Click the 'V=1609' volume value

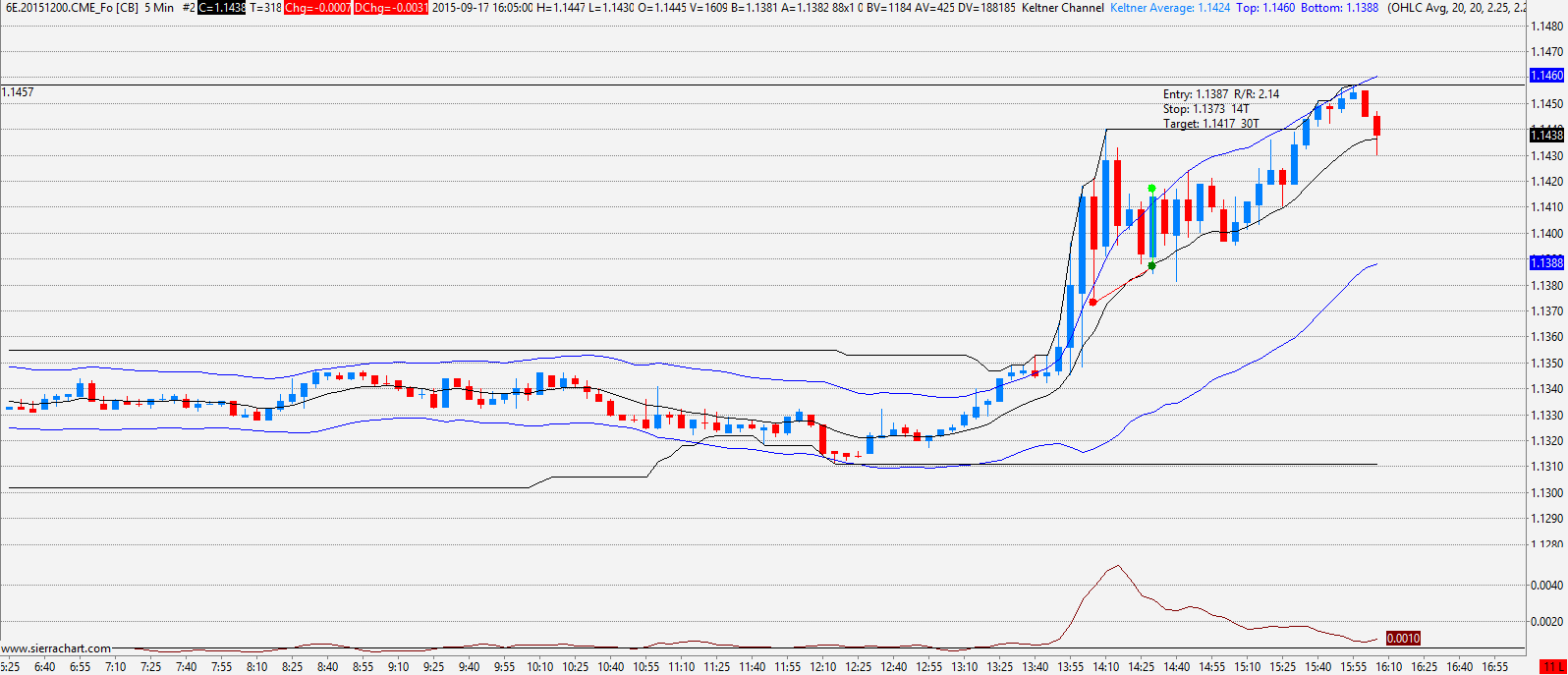[x=710, y=7]
